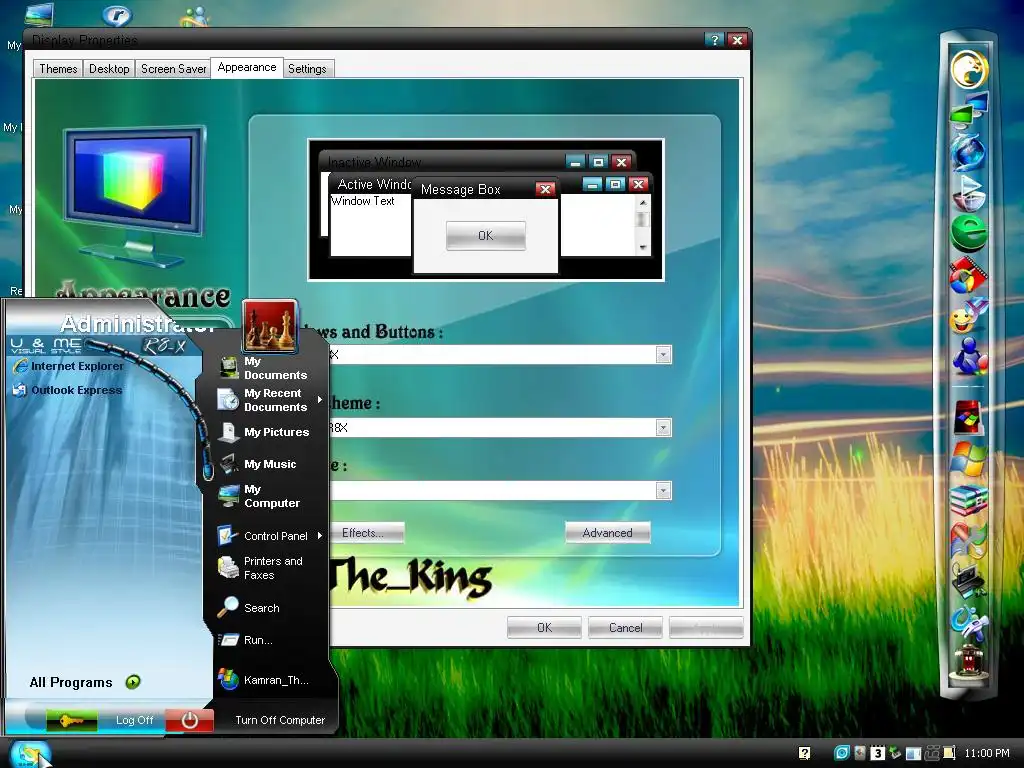Open My Documents in the Start menu

(264, 368)
